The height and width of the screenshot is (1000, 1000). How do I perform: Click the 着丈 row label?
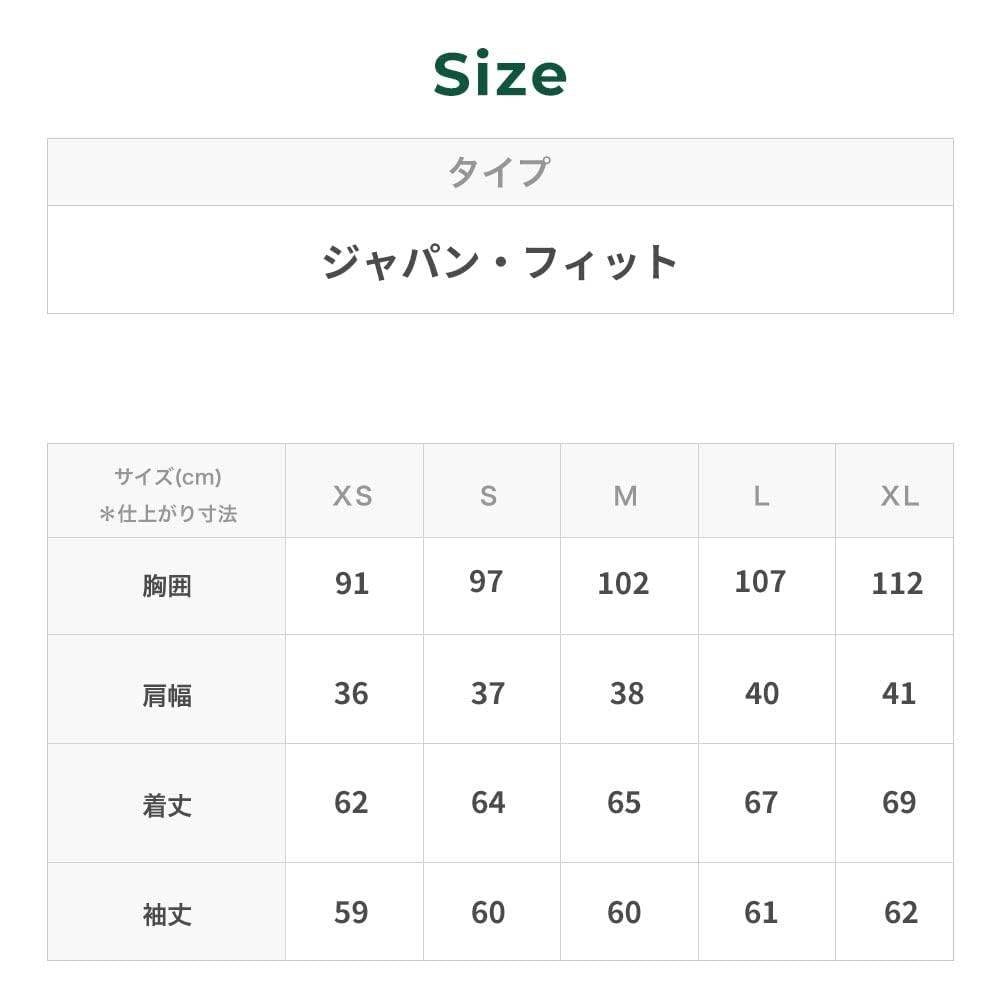[x=167, y=805]
